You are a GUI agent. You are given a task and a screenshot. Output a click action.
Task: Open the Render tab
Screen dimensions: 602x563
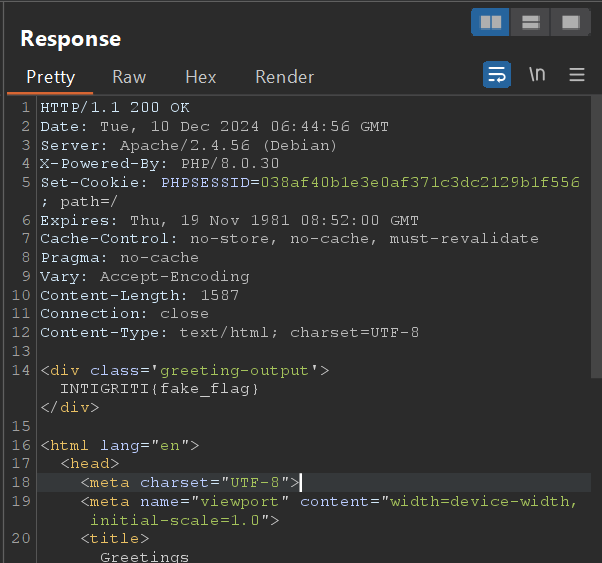pyautogui.click(x=284, y=77)
